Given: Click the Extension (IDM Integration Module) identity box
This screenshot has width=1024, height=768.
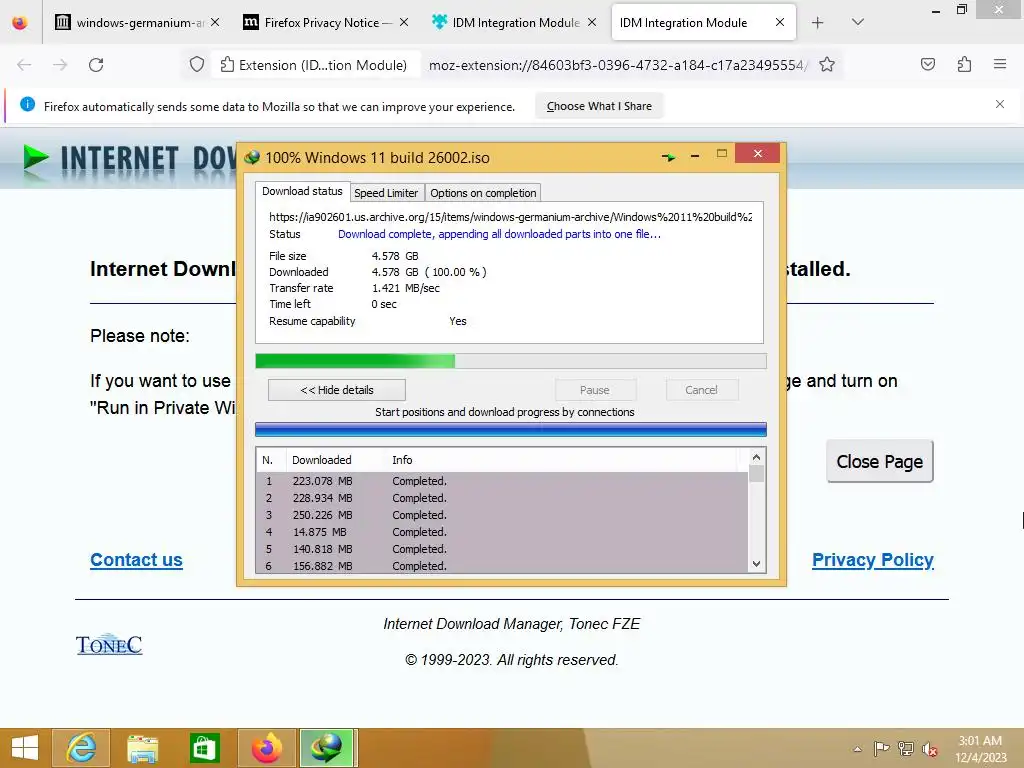Looking at the screenshot, I should (x=315, y=65).
